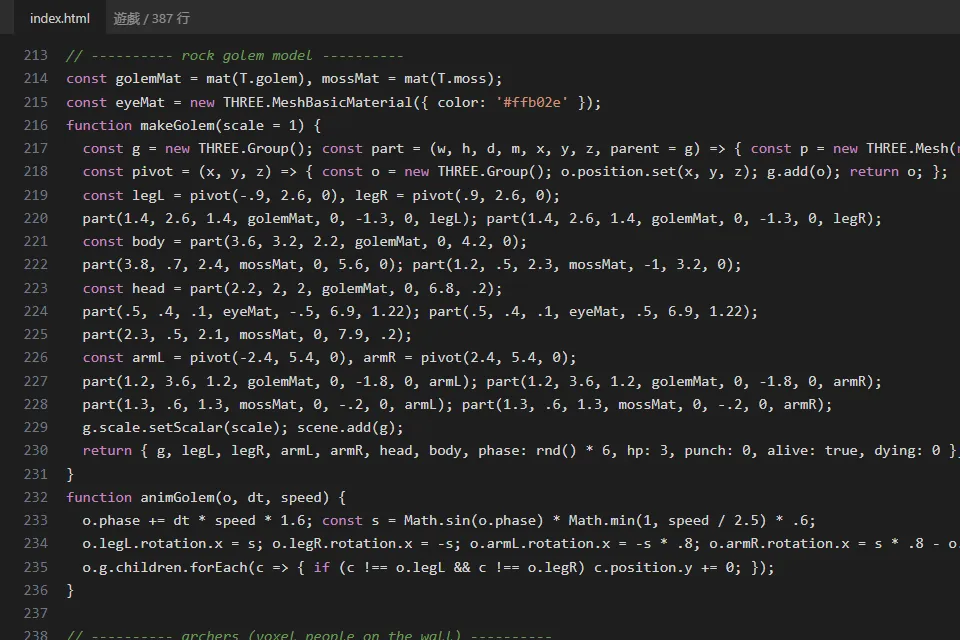Click "Math.sin(o.phase)" on line 233
The width and height of the screenshot is (960, 640).
coord(473,521)
